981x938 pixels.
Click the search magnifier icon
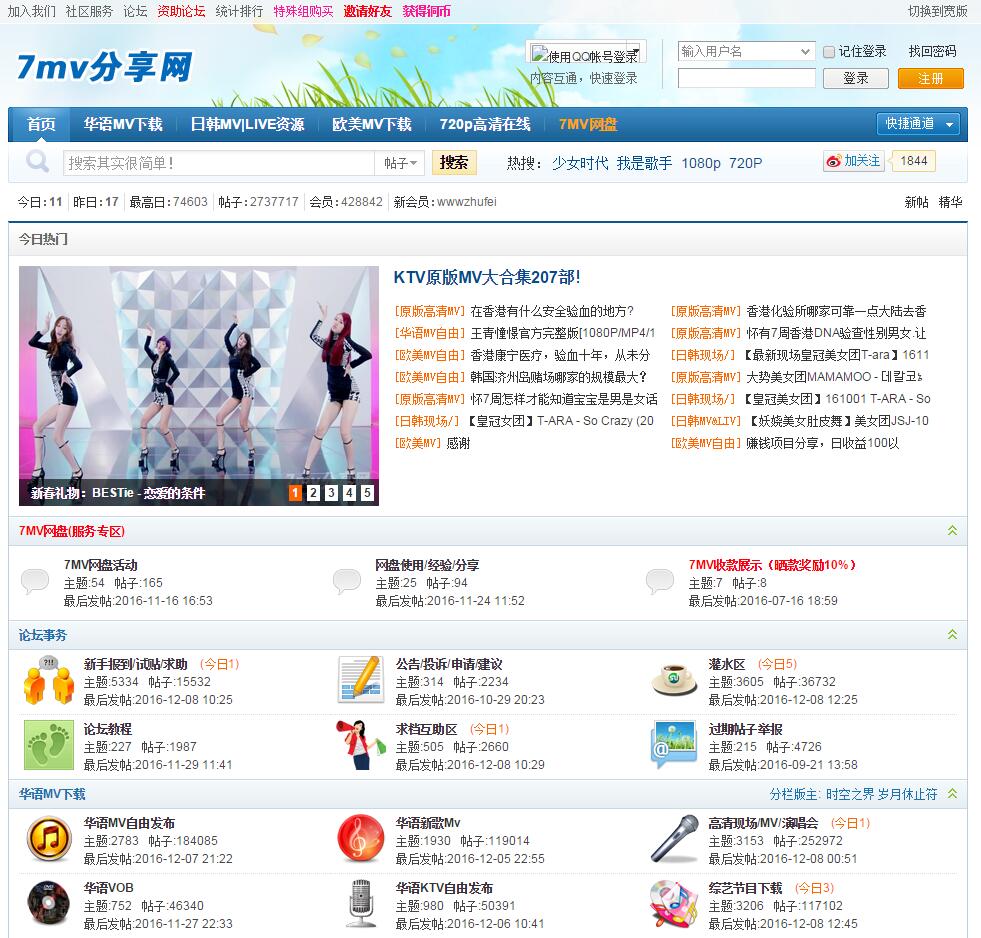[x=37, y=161]
